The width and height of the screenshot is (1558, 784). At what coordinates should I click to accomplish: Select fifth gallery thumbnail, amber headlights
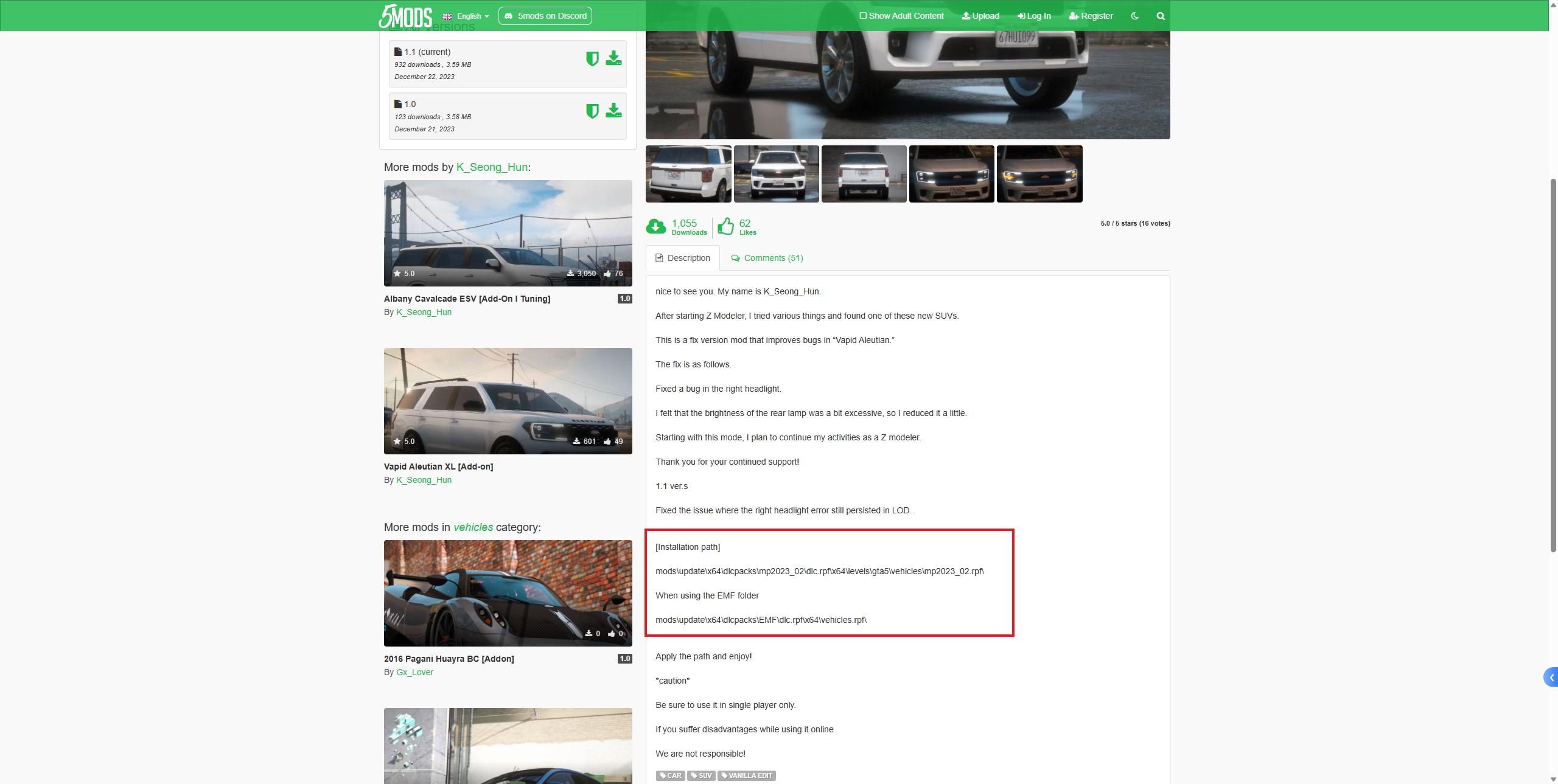point(1039,174)
